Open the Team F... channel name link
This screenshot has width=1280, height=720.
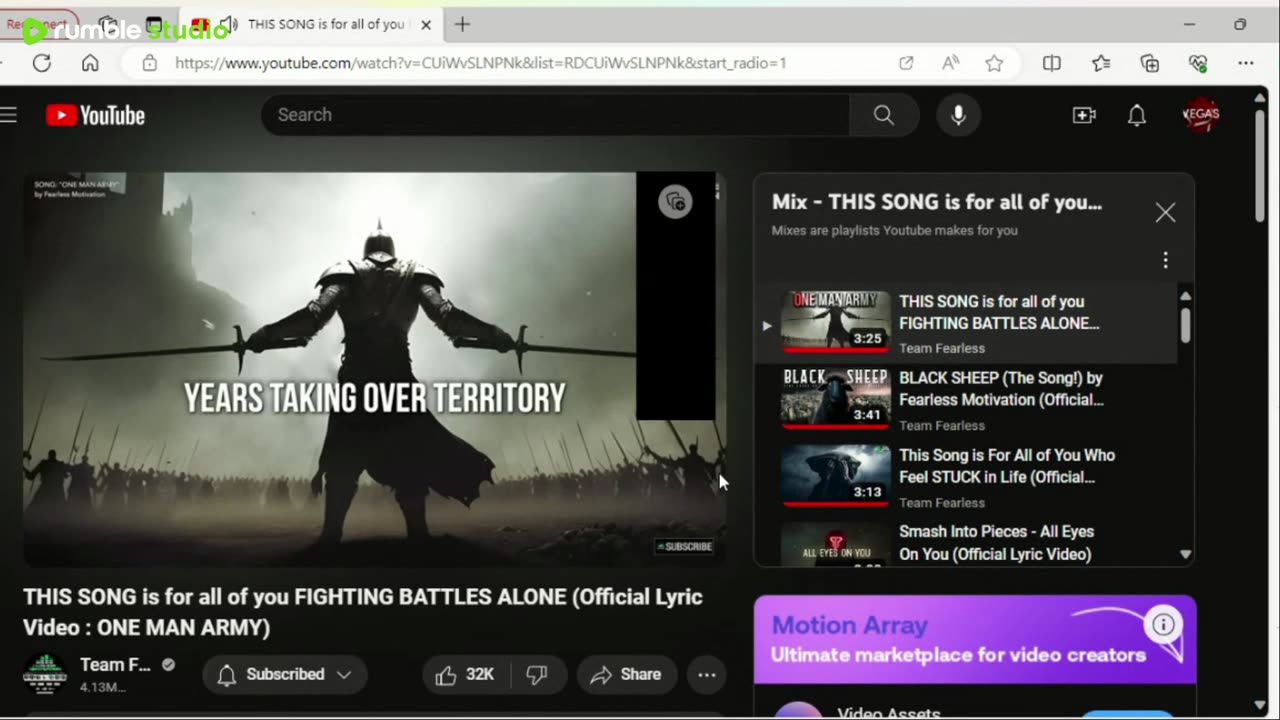pyautogui.click(x=115, y=665)
